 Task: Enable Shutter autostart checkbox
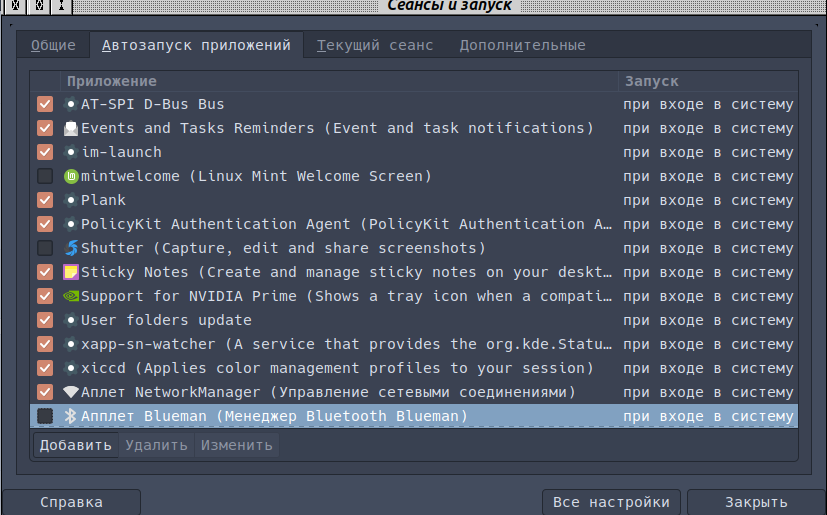point(45,248)
